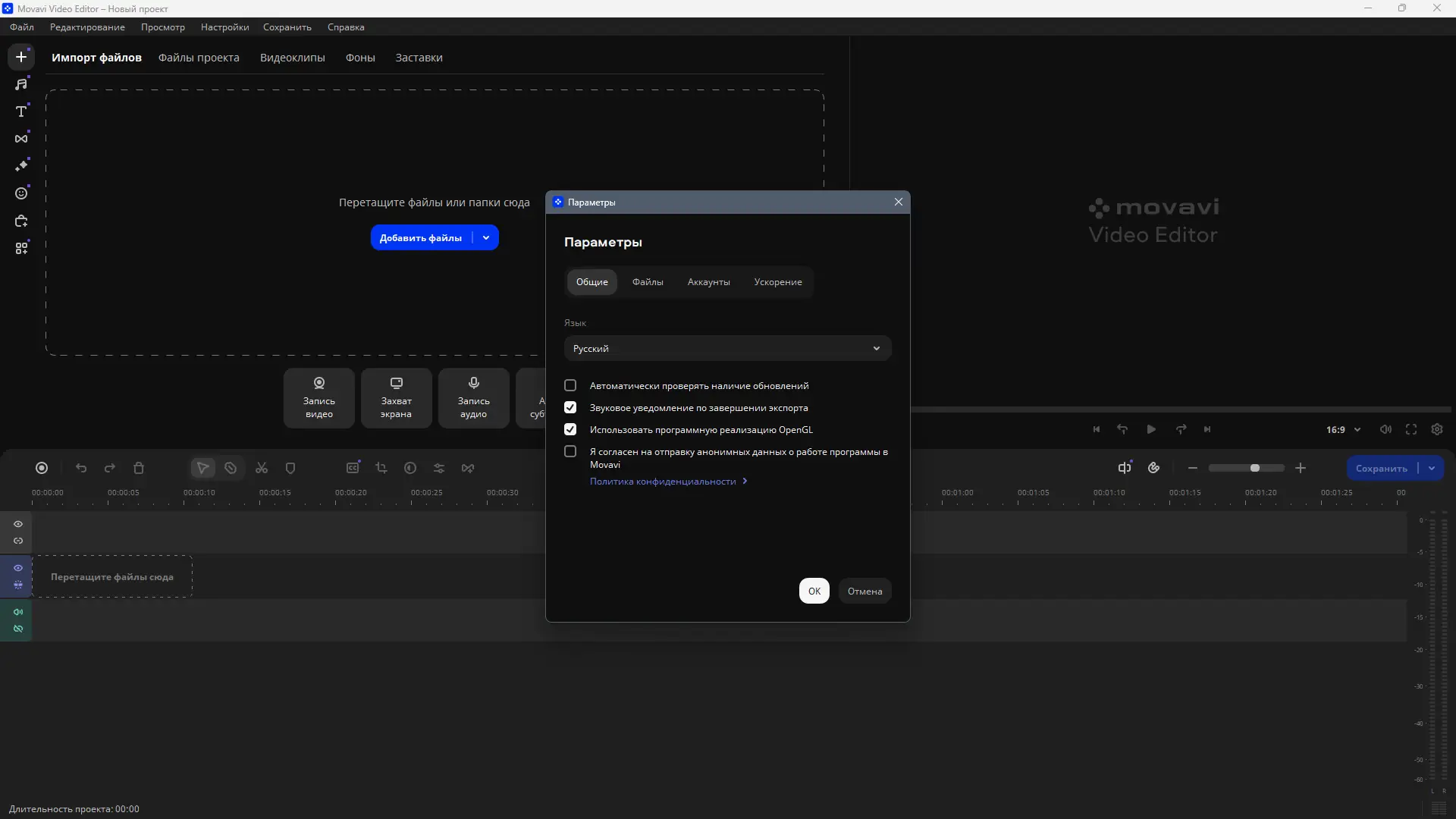Click the timeline zoom slider
1456x819 pixels.
click(1247, 468)
